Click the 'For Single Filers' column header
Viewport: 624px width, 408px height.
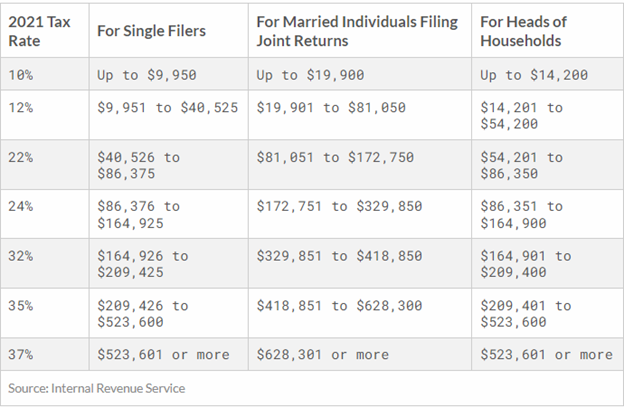[151, 31]
